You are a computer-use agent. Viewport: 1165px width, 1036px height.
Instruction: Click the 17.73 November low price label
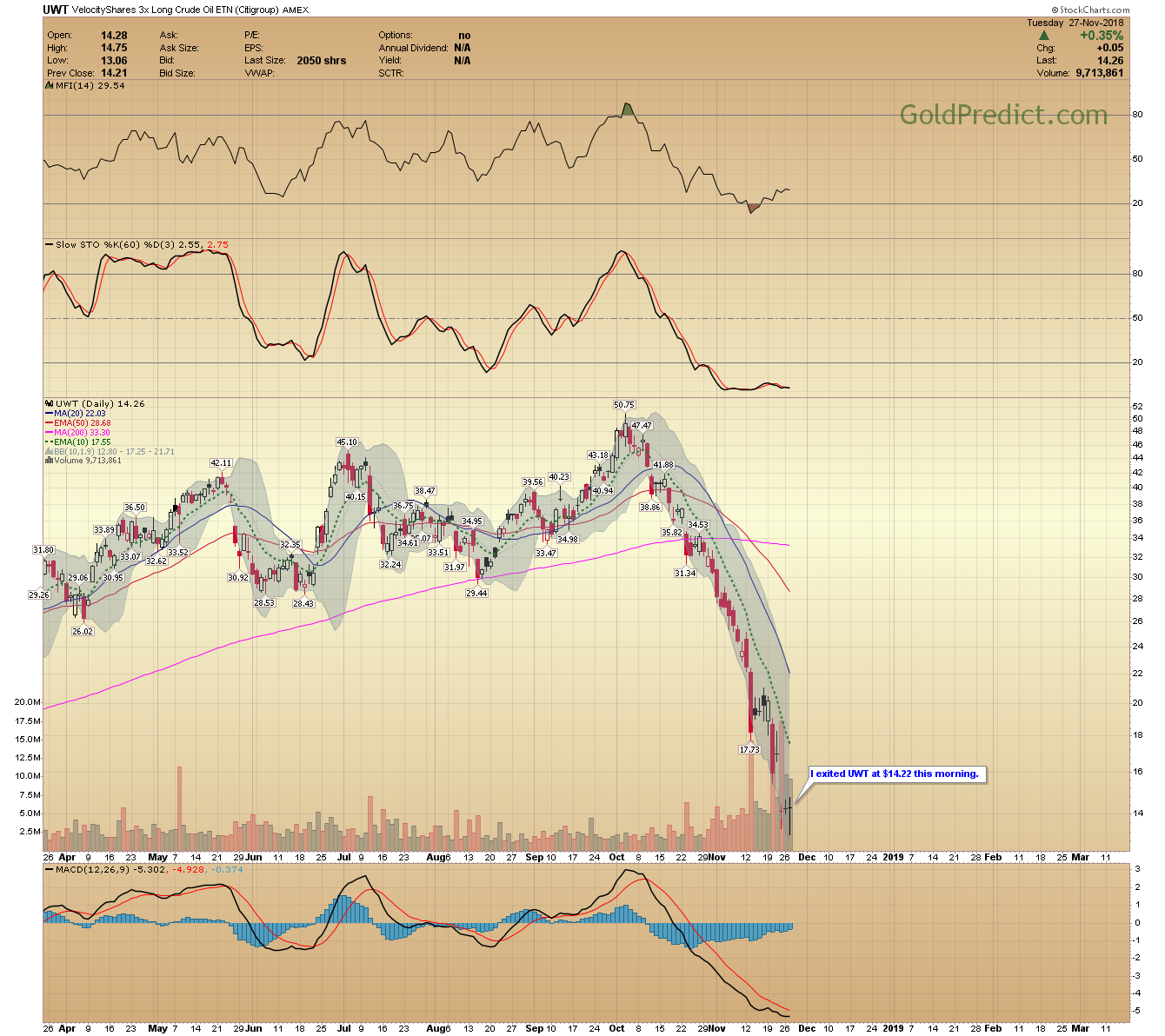pyautogui.click(x=749, y=750)
